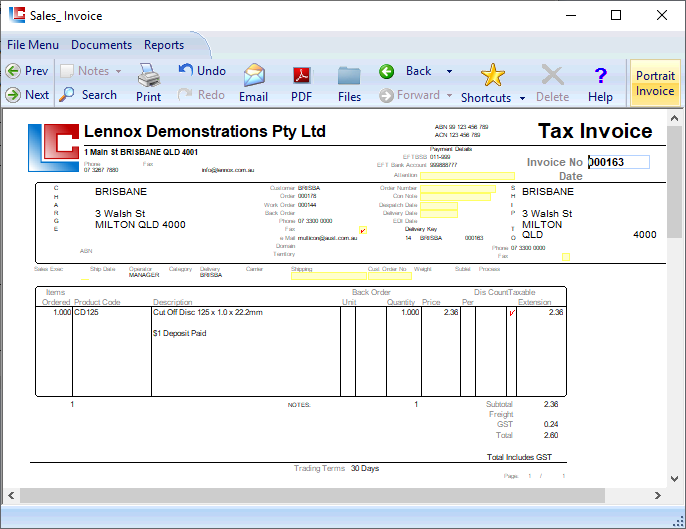
Task: Click the vertical scrollbar thumb
Action: 674,182
